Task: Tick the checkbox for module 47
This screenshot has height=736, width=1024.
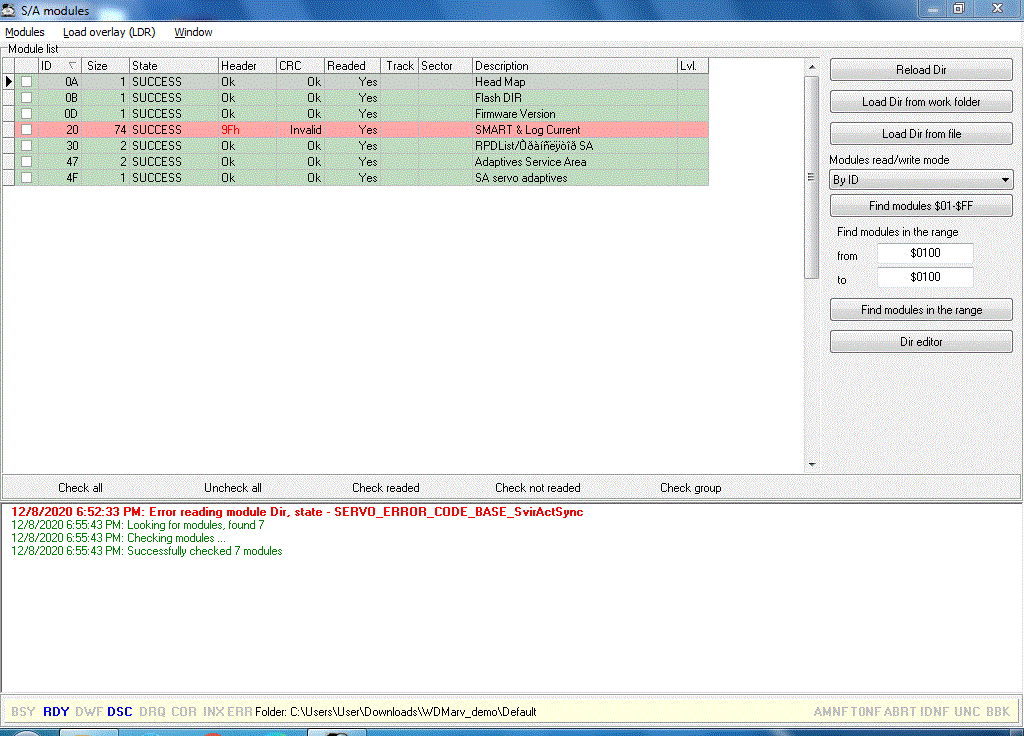Action: pyautogui.click(x=27, y=161)
